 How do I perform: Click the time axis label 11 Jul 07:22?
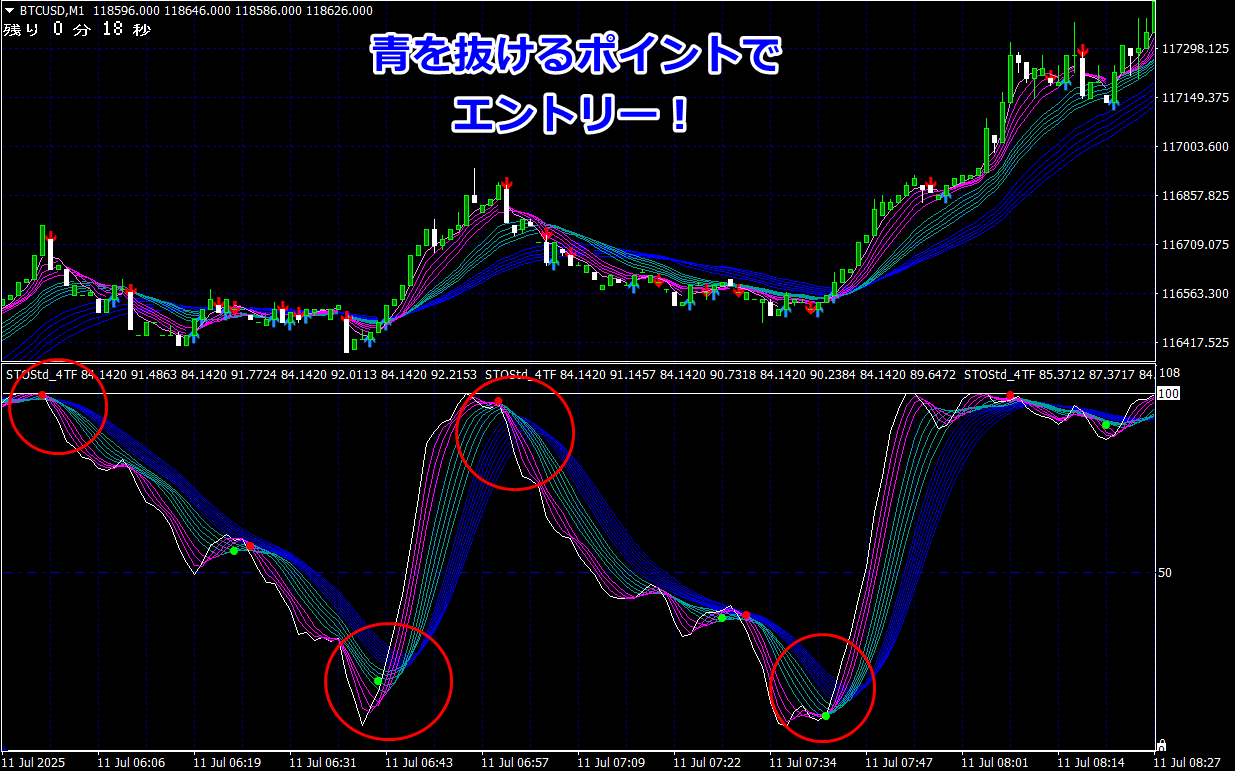707,763
